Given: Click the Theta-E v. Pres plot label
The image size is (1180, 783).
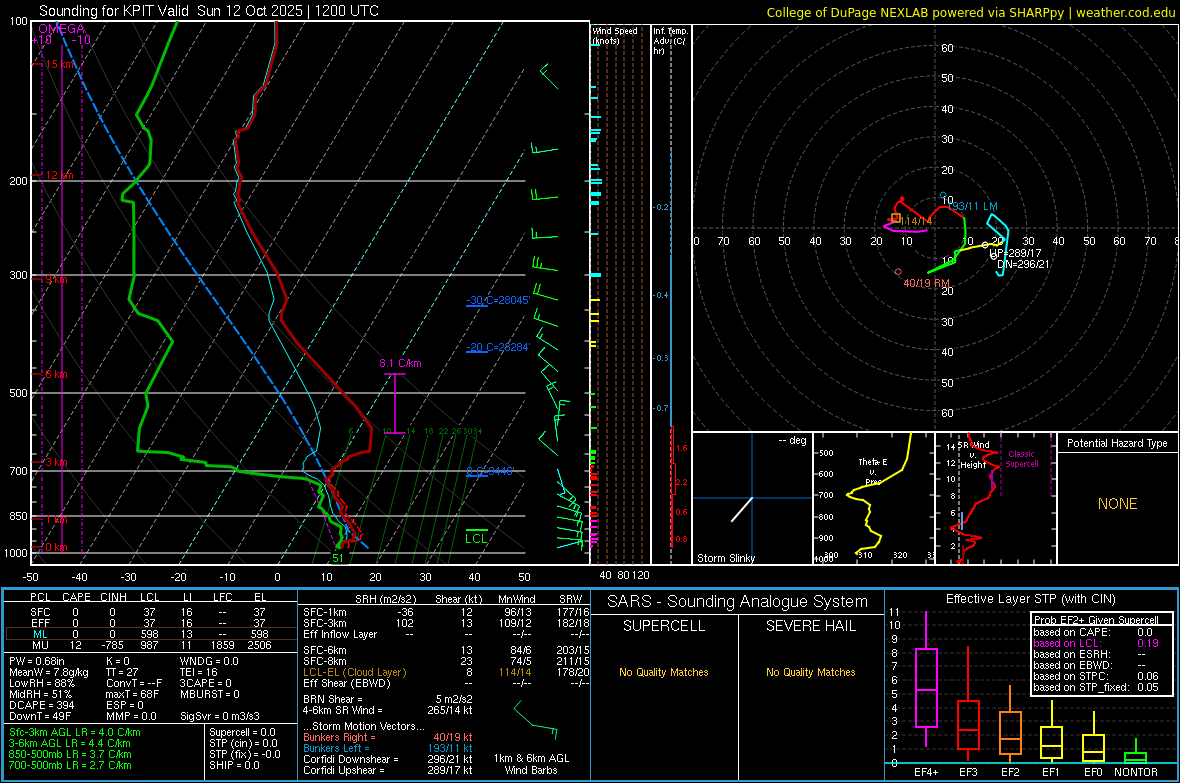Looking at the screenshot, I should click(873, 471).
